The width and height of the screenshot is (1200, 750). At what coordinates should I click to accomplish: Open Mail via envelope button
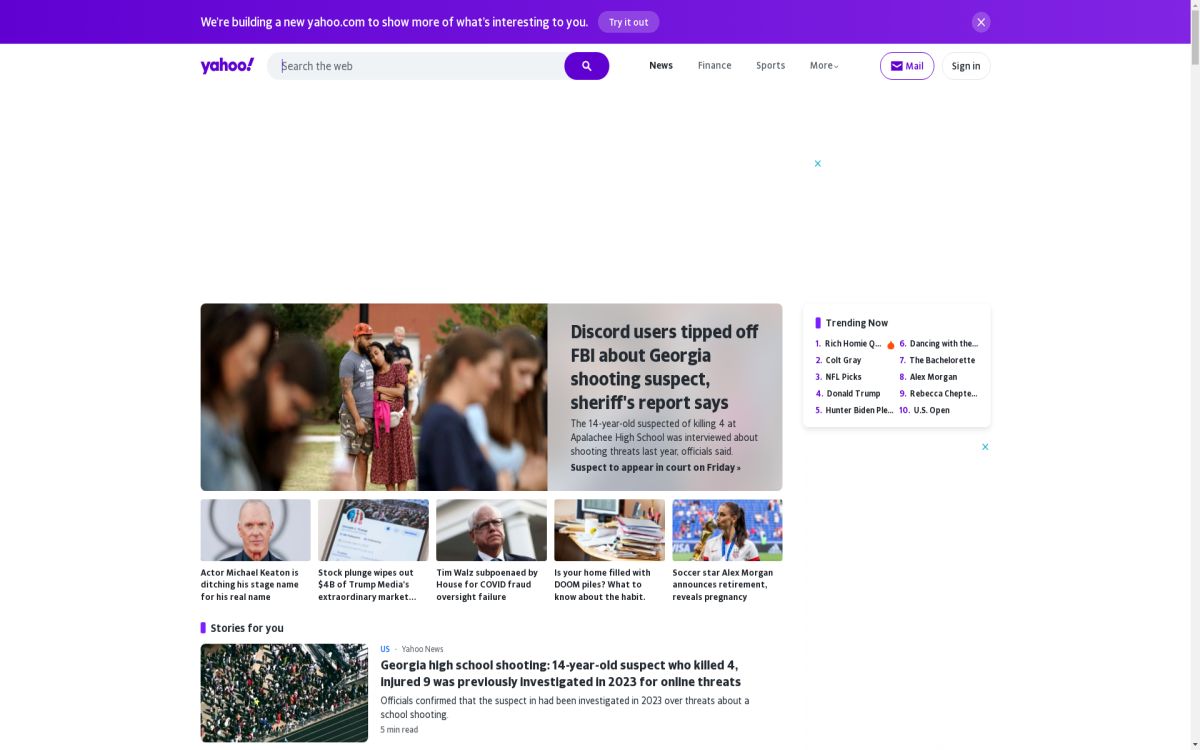click(907, 66)
